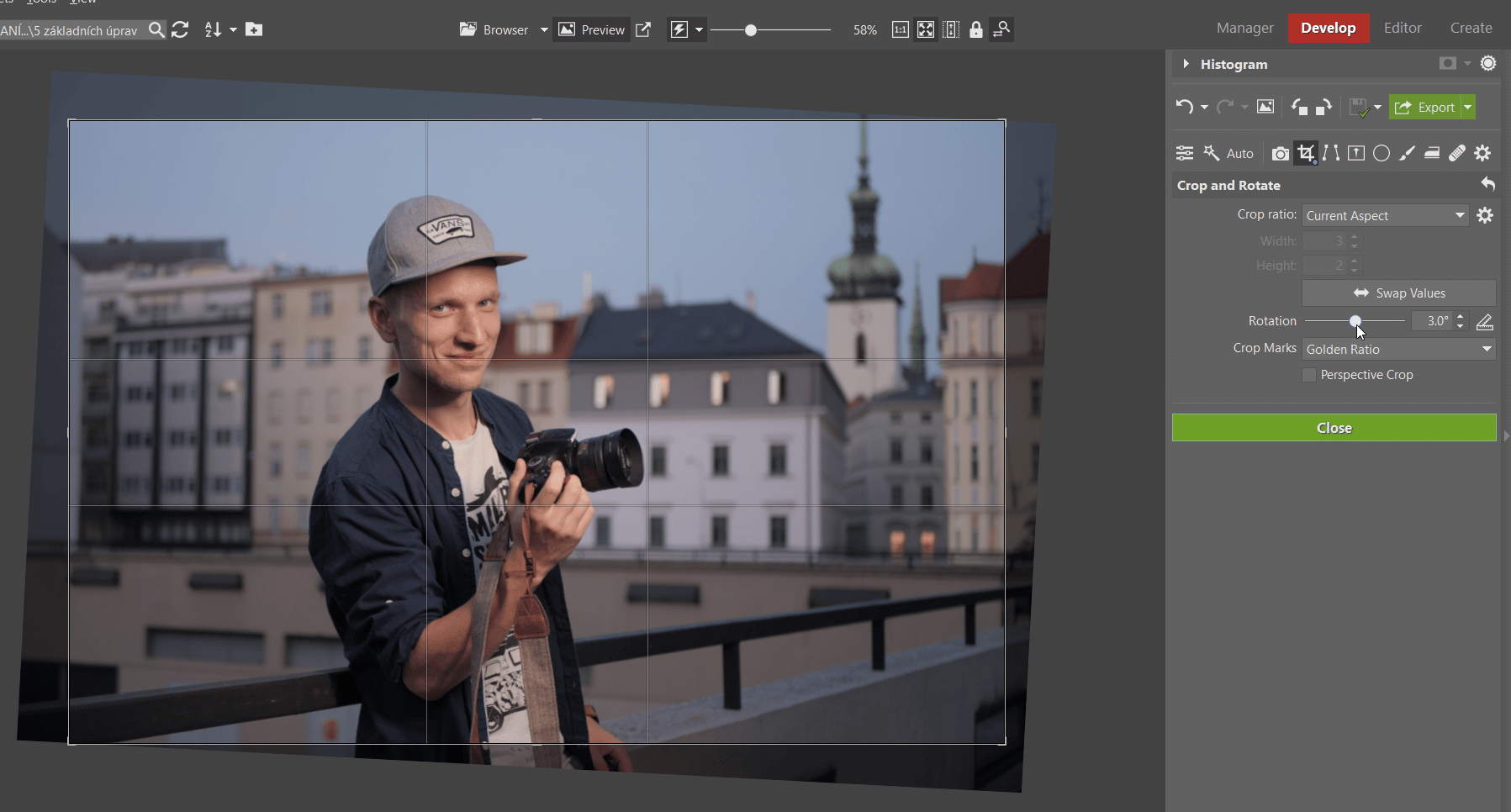Click the circular gear icon beside Histogram

[x=1488, y=63]
